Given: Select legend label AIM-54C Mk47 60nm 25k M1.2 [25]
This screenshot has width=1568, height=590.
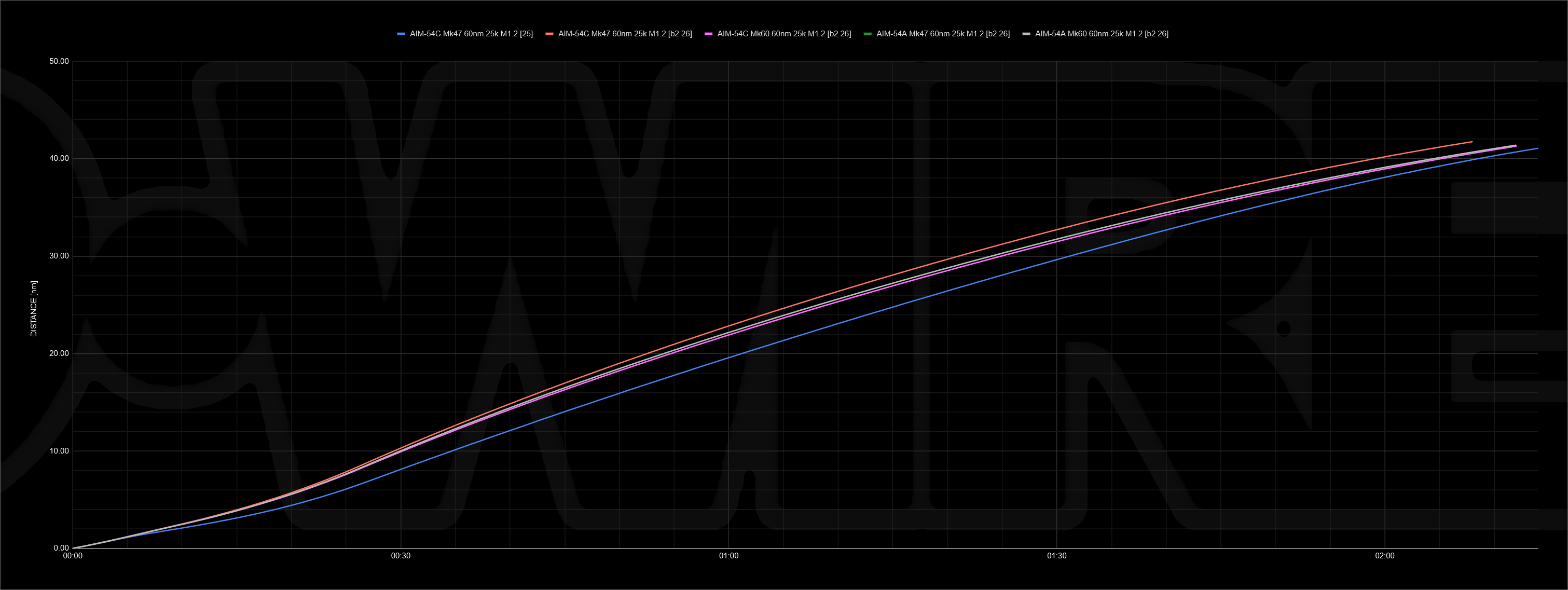Looking at the screenshot, I should tap(471, 34).
